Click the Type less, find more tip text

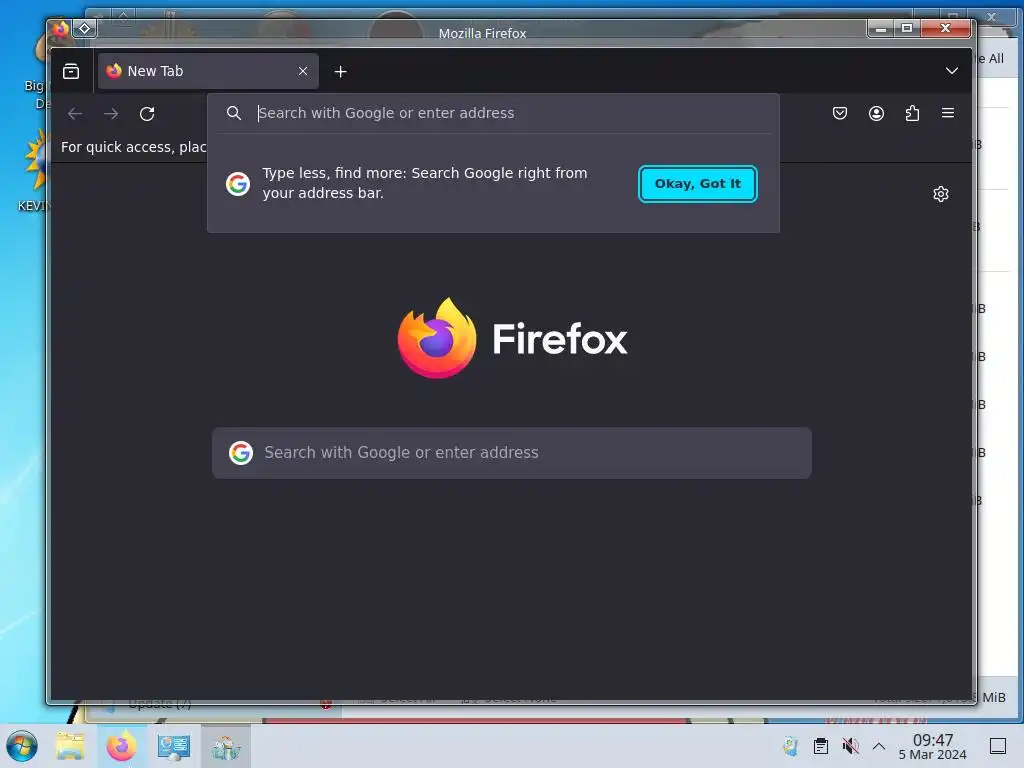pyautogui.click(x=424, y=183)
